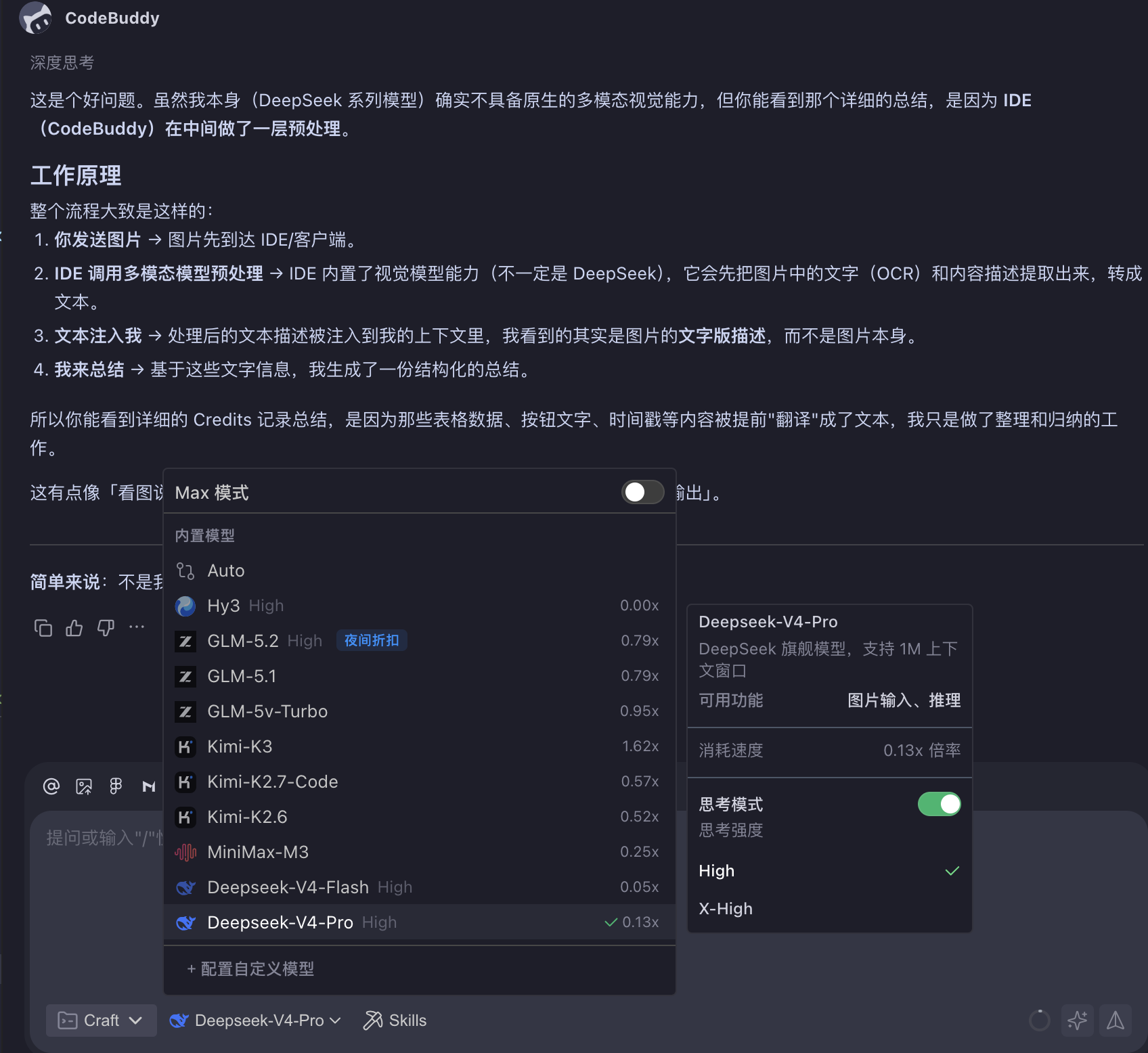Click the Hy3 model logo icon

click(185, 606)
